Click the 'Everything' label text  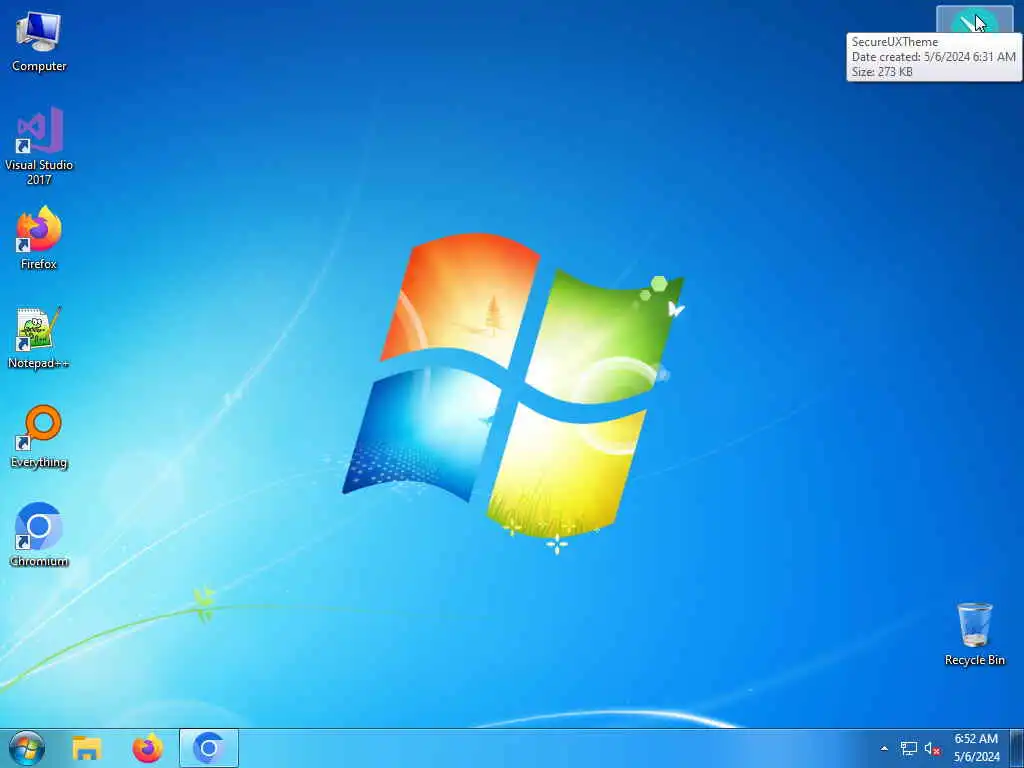(x=39, y=462)
